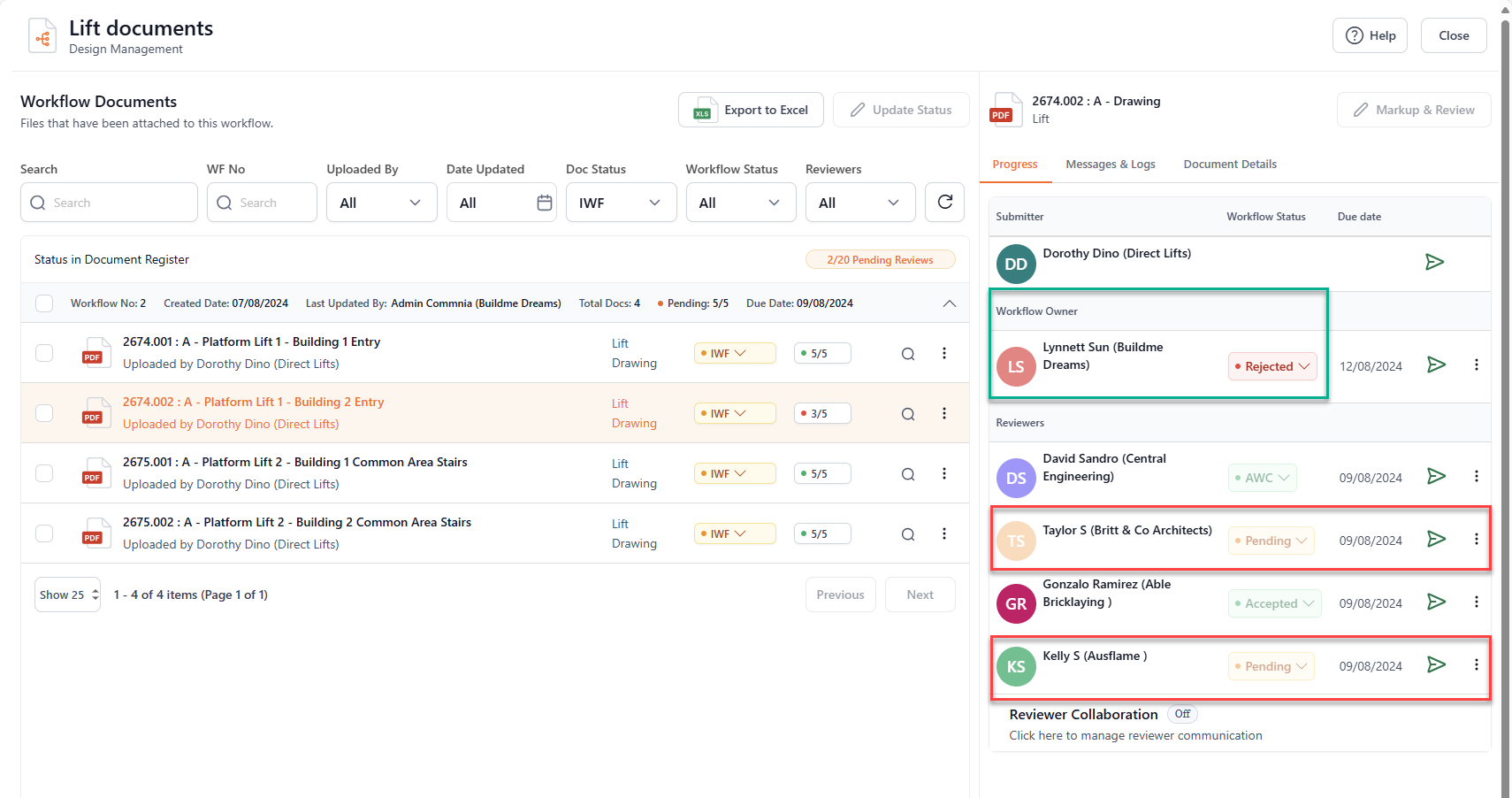The width and height of the screenshot is (1512, 798).
Task: Click PDF icon of 2674.001 document
Action: pos(95,352)
